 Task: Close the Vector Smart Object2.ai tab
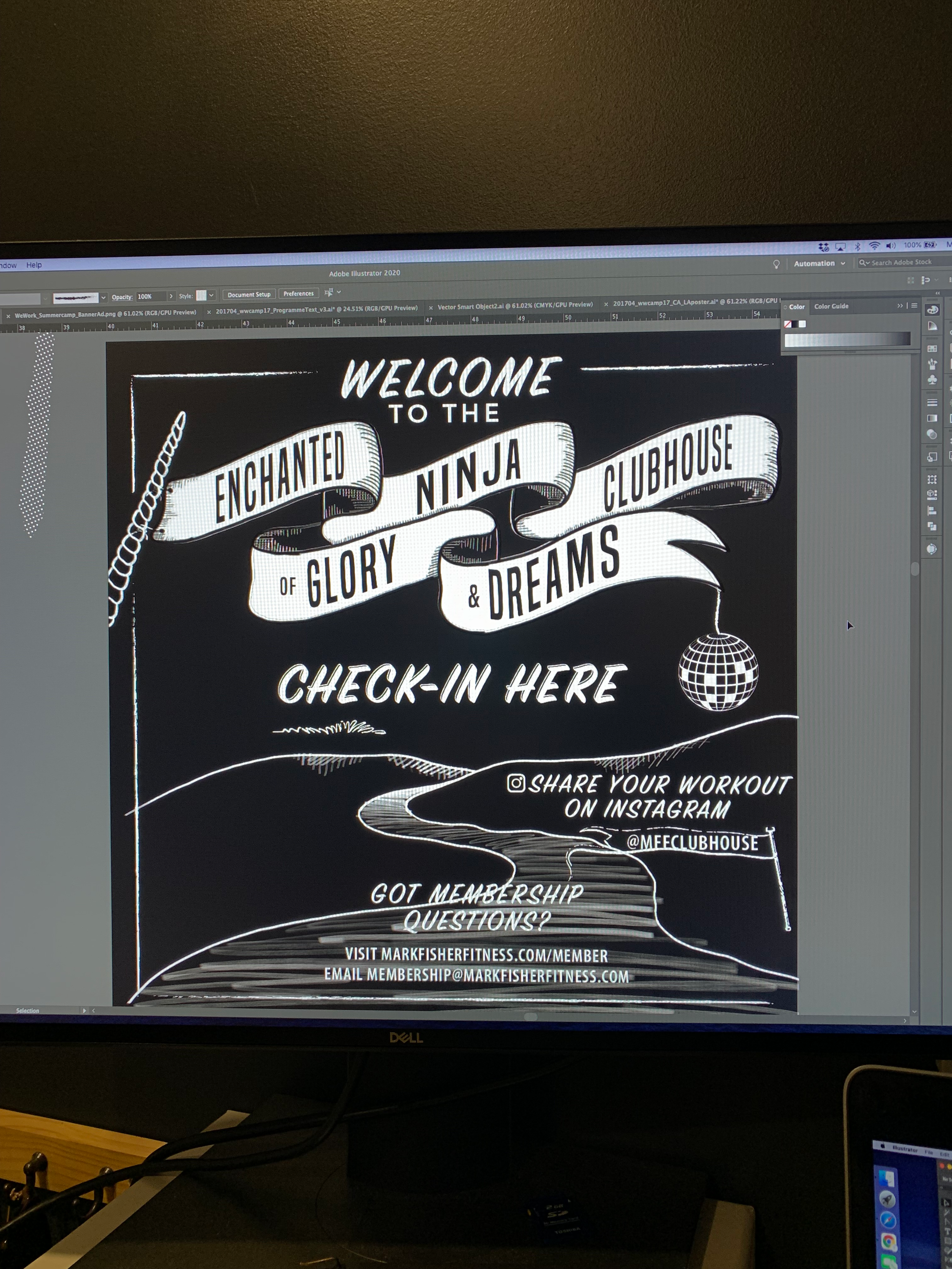pos(431,308)
